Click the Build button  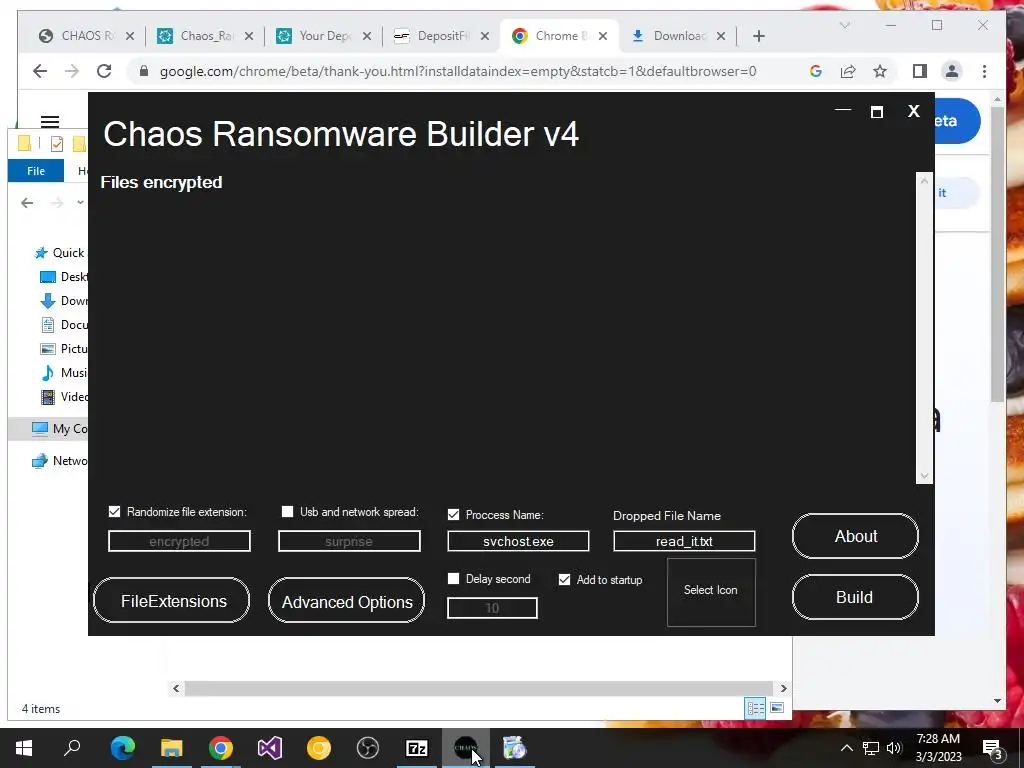pyautogui.click(x=855, y=597)
